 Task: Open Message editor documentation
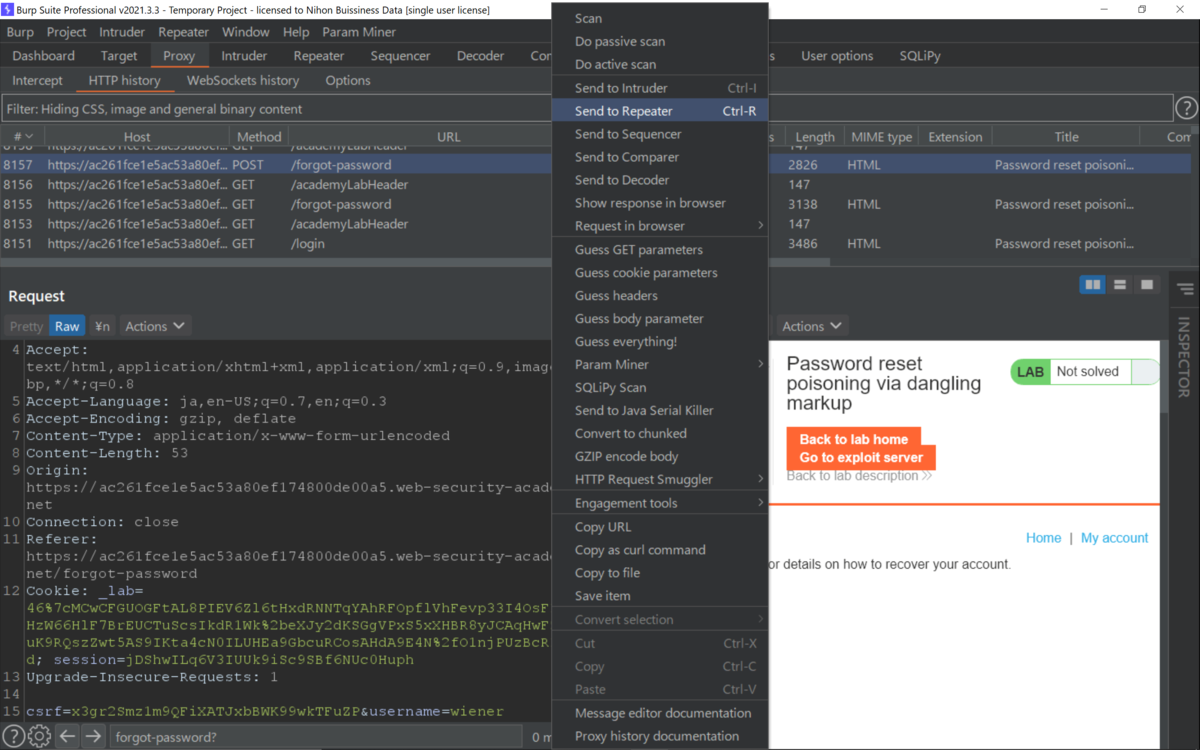pos(660,713)
